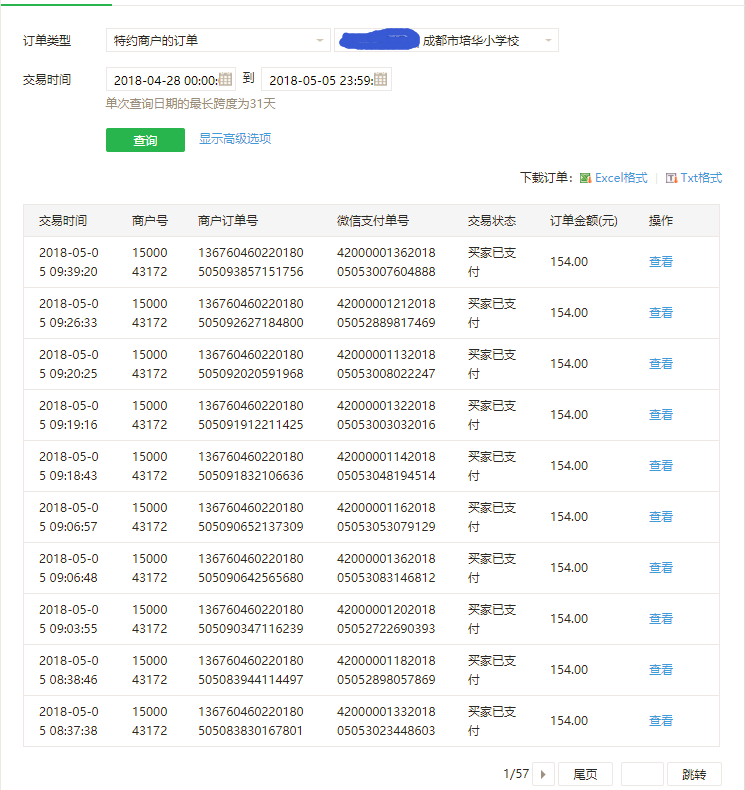This screenshot has width=745, height=790.
Task: Select merchant order number ending 505092020591968
Action: click(251, 364)
